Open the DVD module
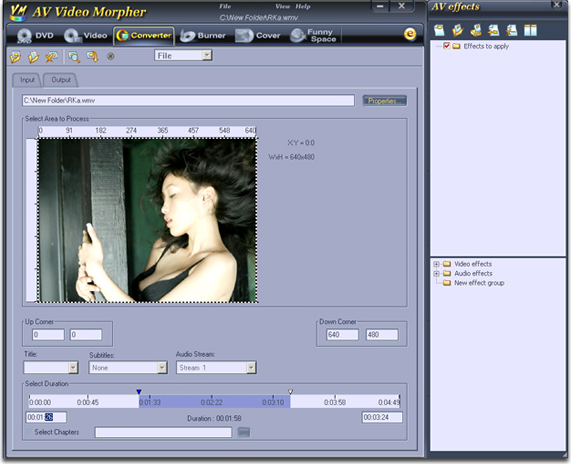Image resolution: width=571 pixels, height=464 pixels. point(36,36)
